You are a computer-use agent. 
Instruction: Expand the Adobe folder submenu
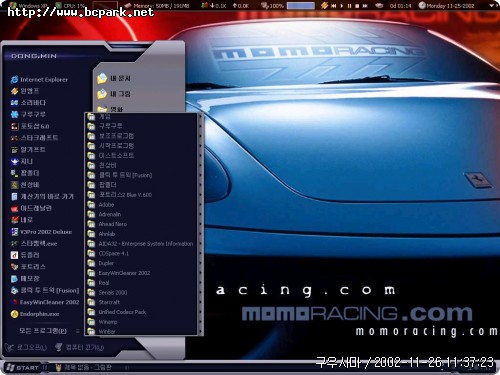(143, 204)
